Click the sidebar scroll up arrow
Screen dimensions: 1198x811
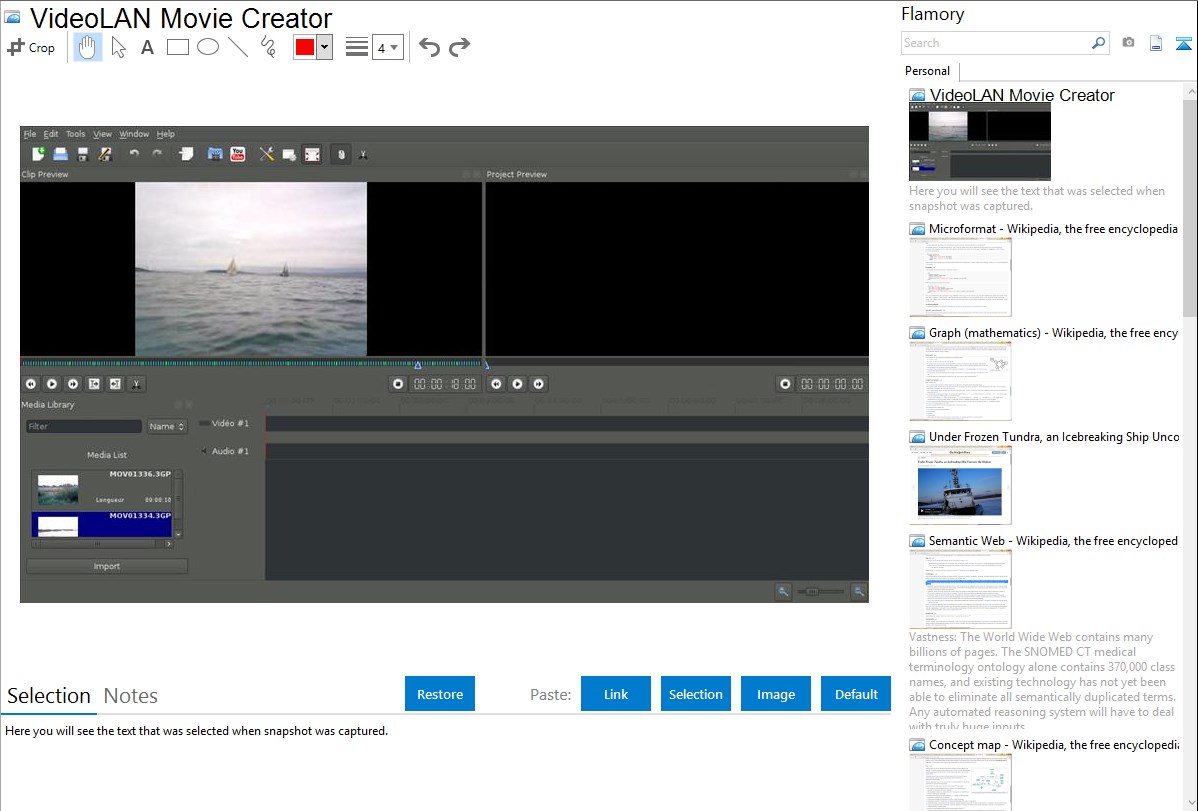[x=1190, y=92]
